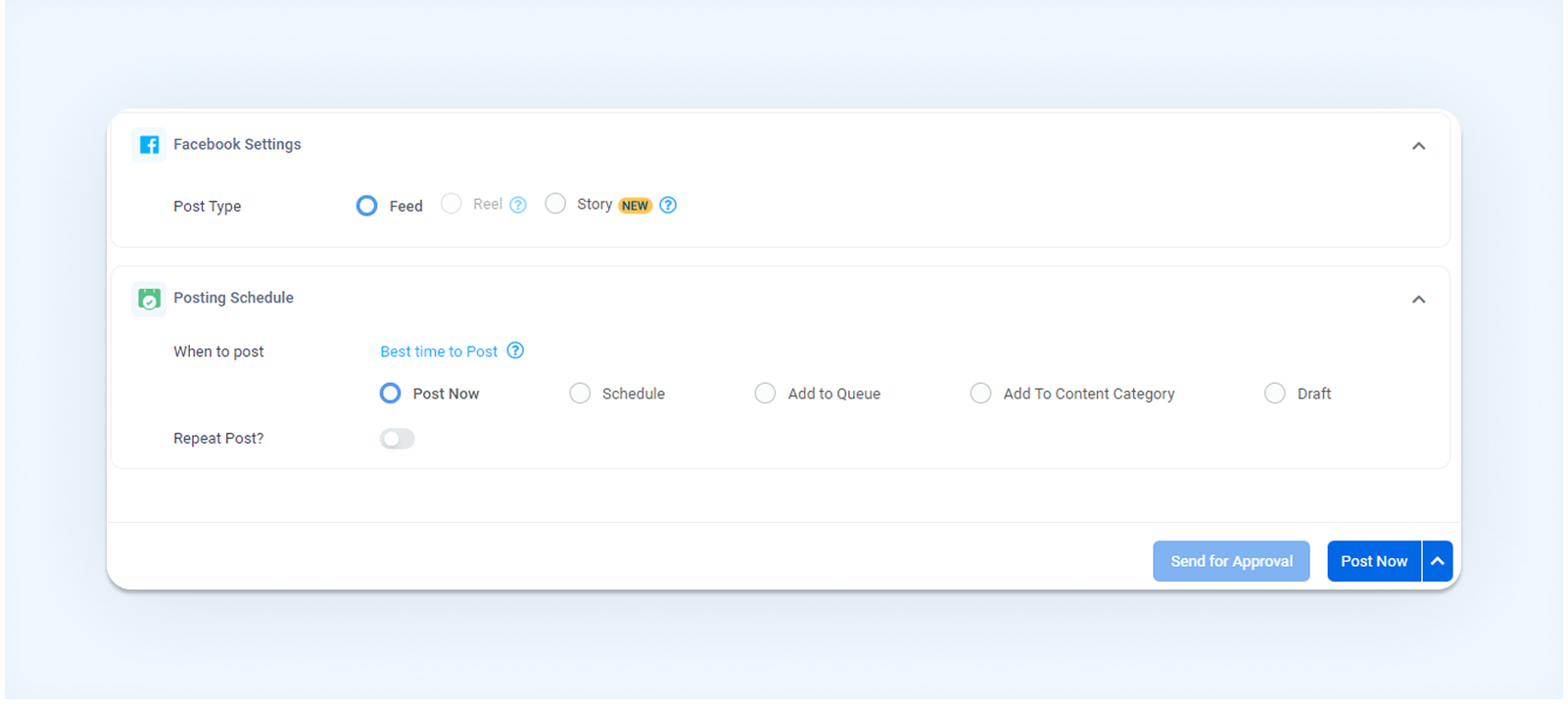Select Add To Content Category option
1568x707 pixels.
[x=980, y=393]
